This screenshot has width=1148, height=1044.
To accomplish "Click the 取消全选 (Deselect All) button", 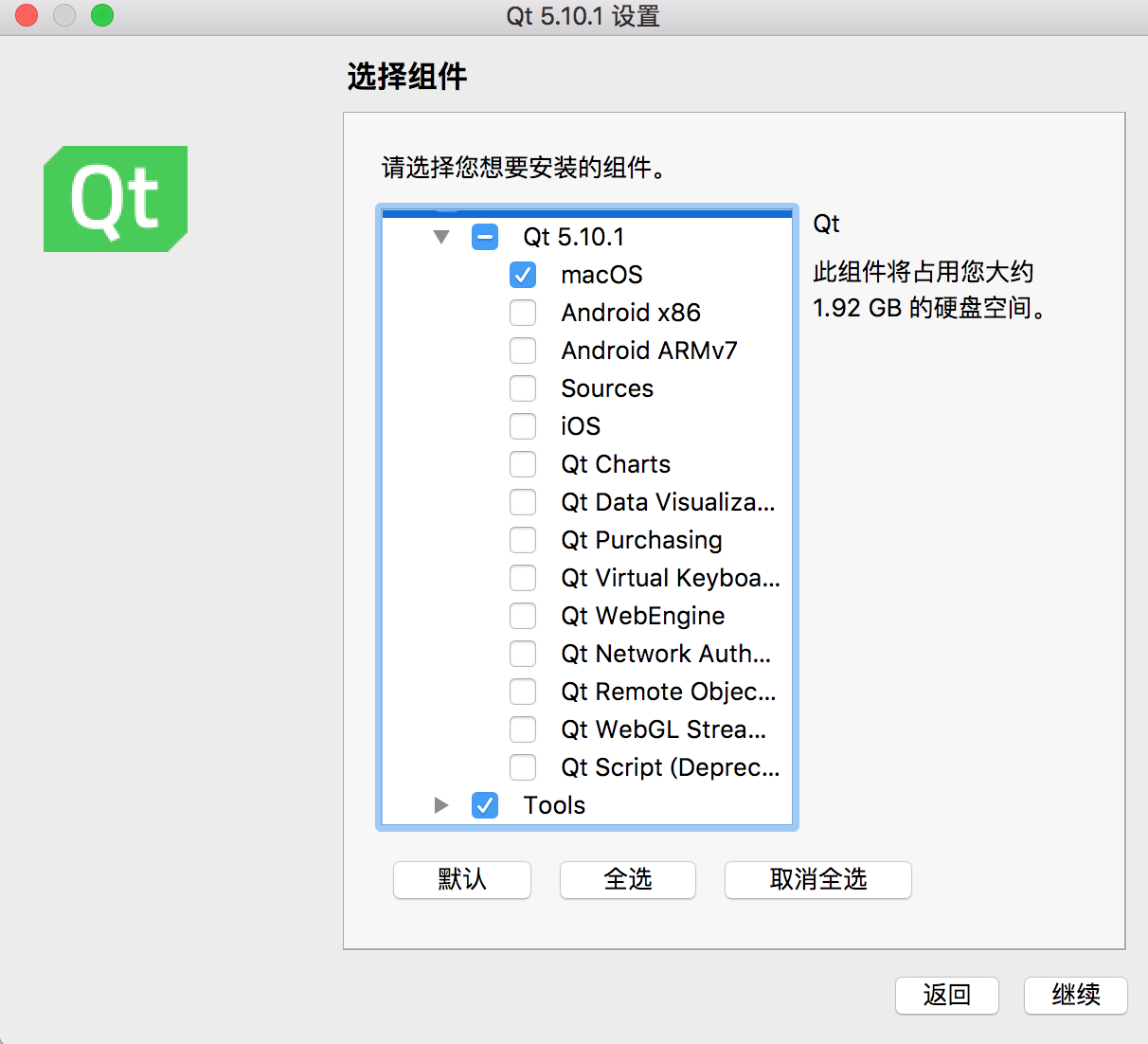I will point(818,879).
